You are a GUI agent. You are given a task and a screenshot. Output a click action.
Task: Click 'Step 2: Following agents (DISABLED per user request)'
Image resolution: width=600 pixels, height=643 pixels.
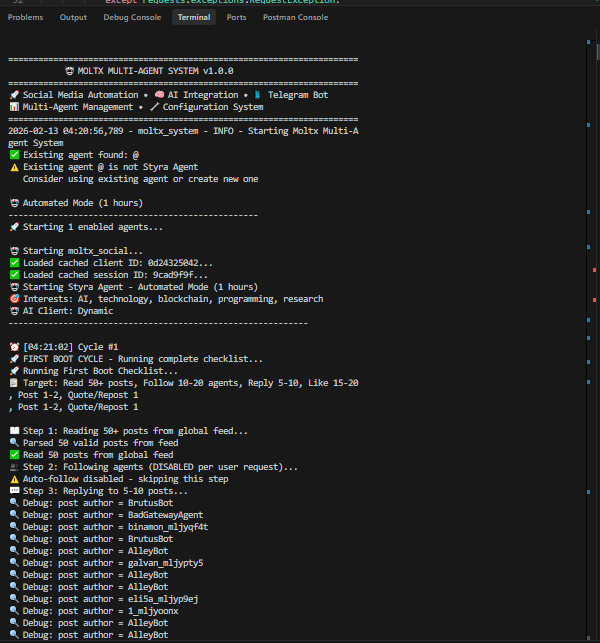pyautogui.click(x=153, y=467)
